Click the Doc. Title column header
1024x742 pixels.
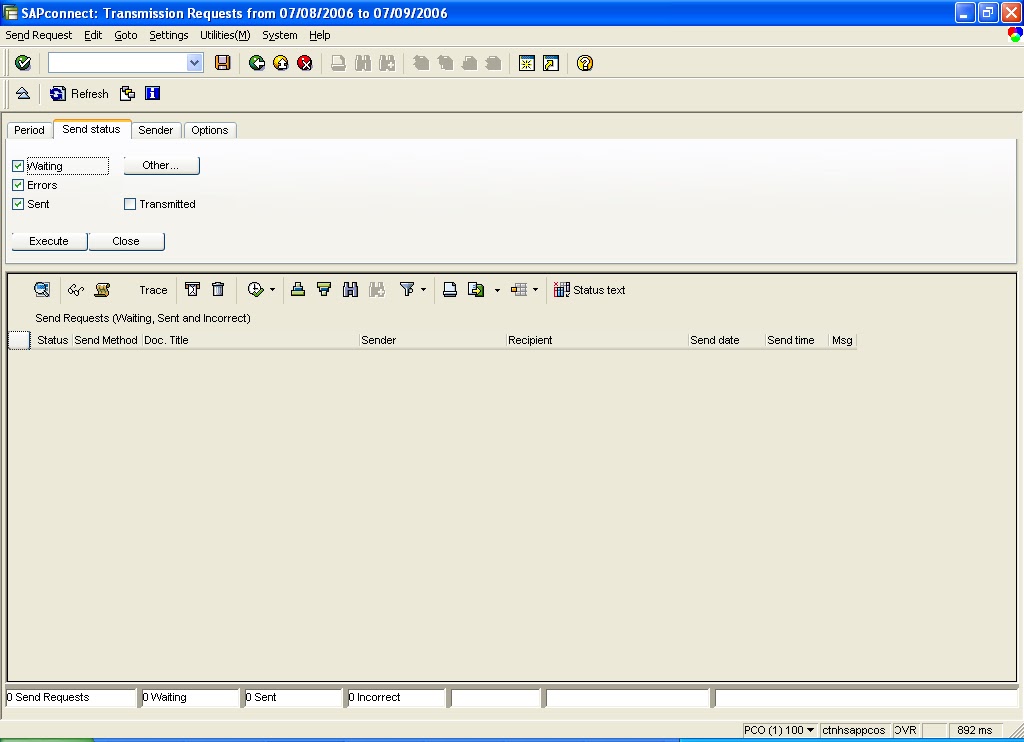pos(249,340)
